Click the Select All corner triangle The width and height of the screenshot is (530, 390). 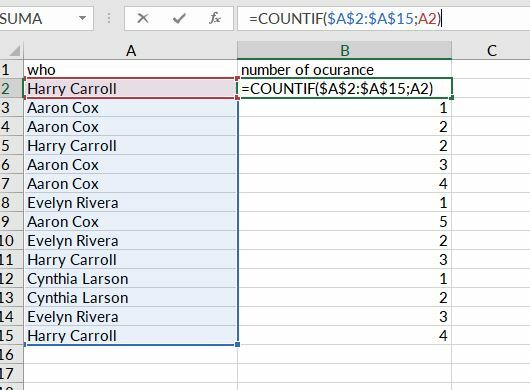coord(15,51)
